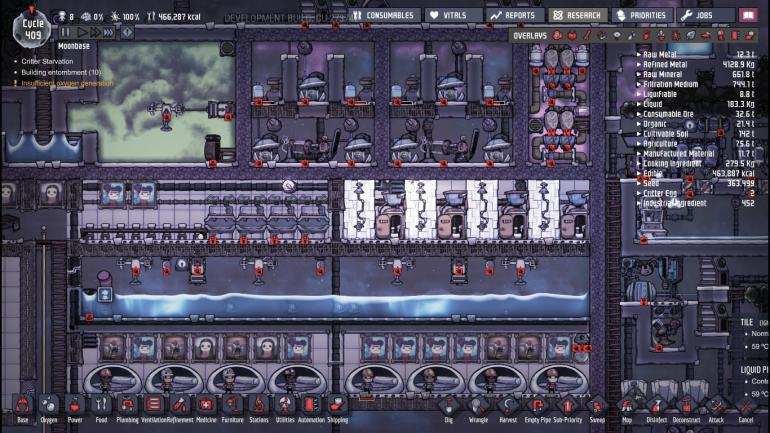Toggle the Oxygen overlay

tap(557, 35)
